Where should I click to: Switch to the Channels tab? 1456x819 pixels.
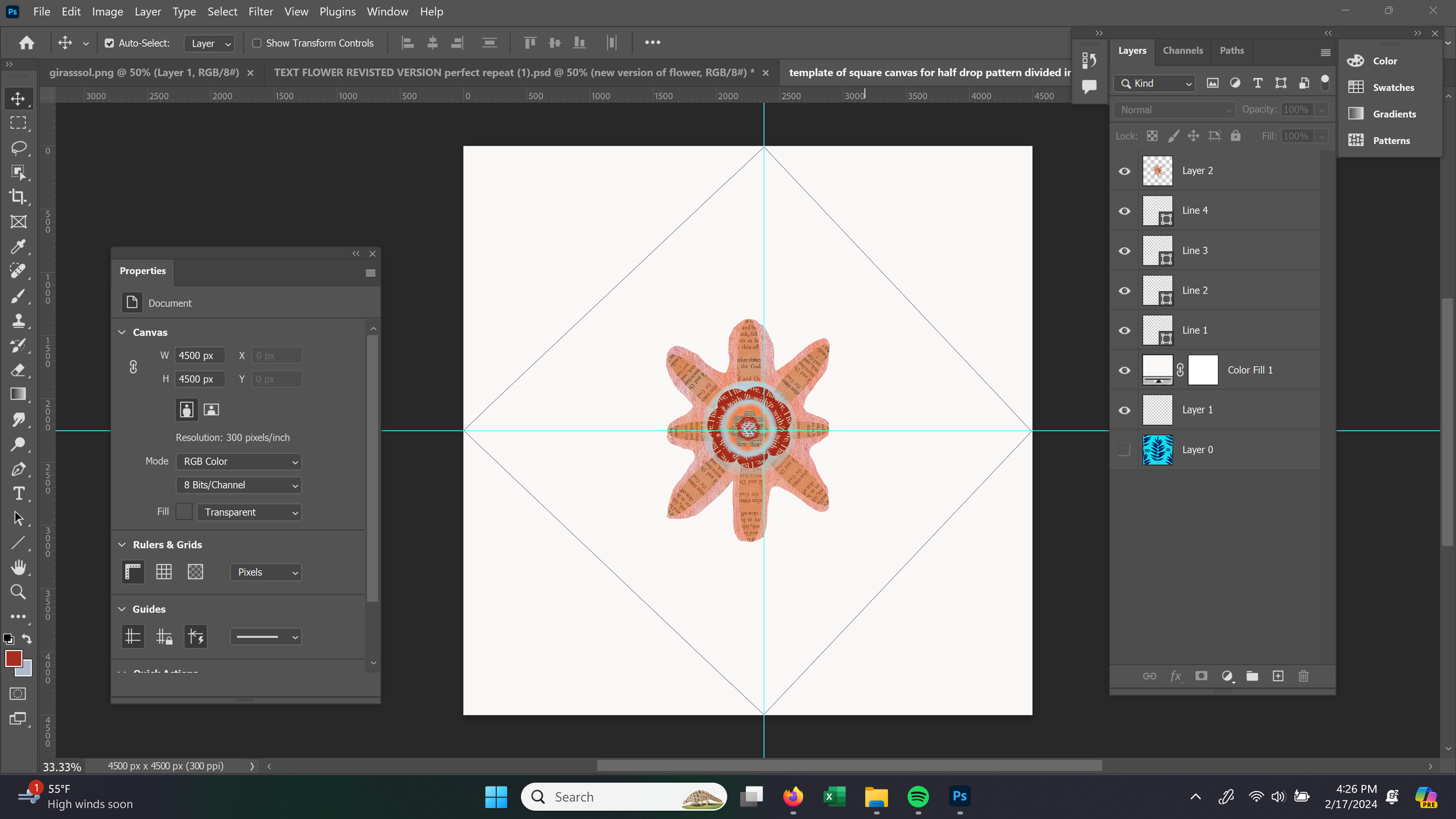pos(1182,51)
